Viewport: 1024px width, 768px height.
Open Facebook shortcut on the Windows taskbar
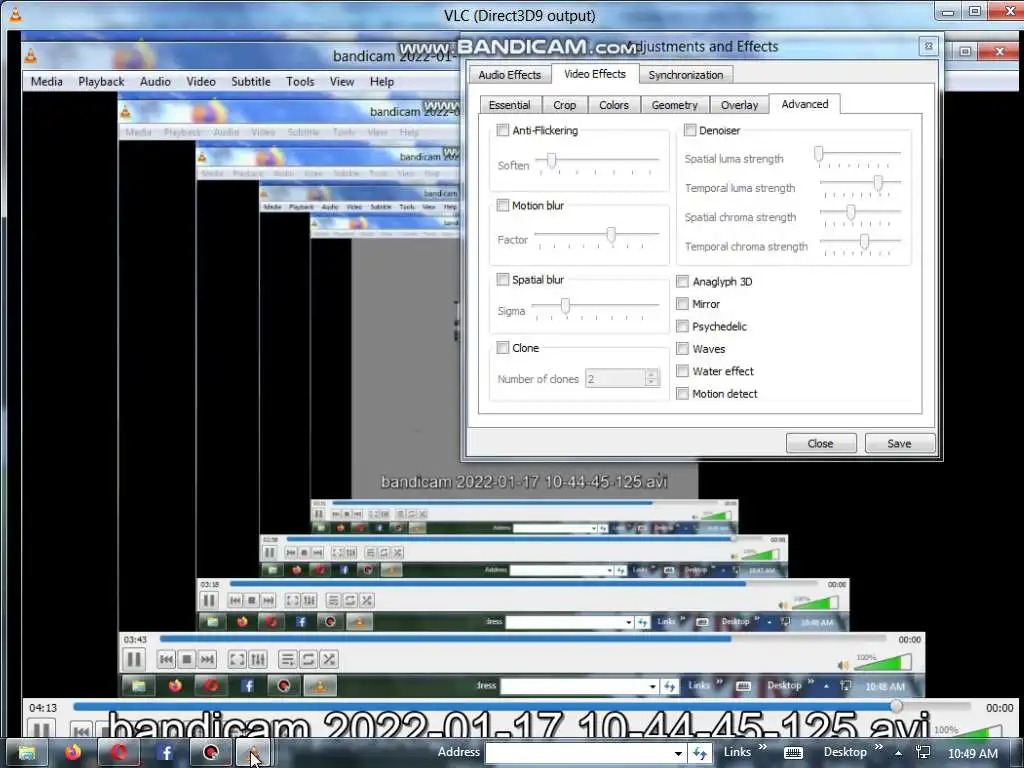(165, 753)
